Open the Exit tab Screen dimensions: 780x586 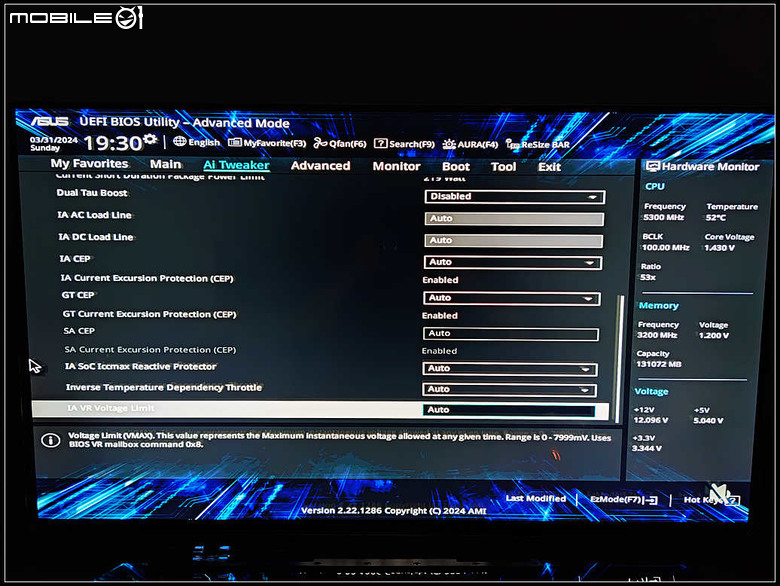point(549,167)
